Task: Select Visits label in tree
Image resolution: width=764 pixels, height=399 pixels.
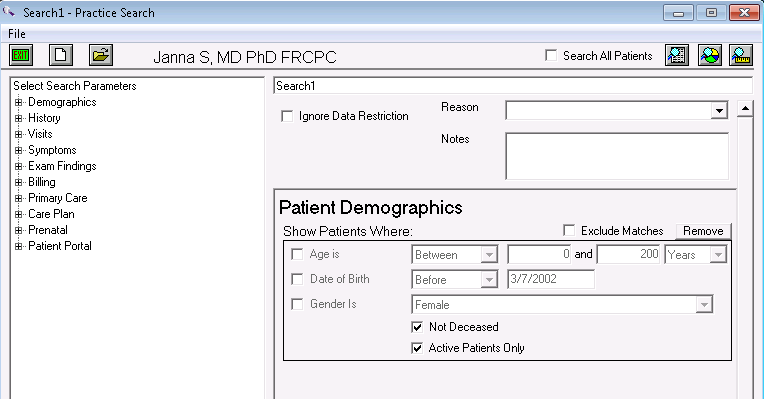Action: 40,134
